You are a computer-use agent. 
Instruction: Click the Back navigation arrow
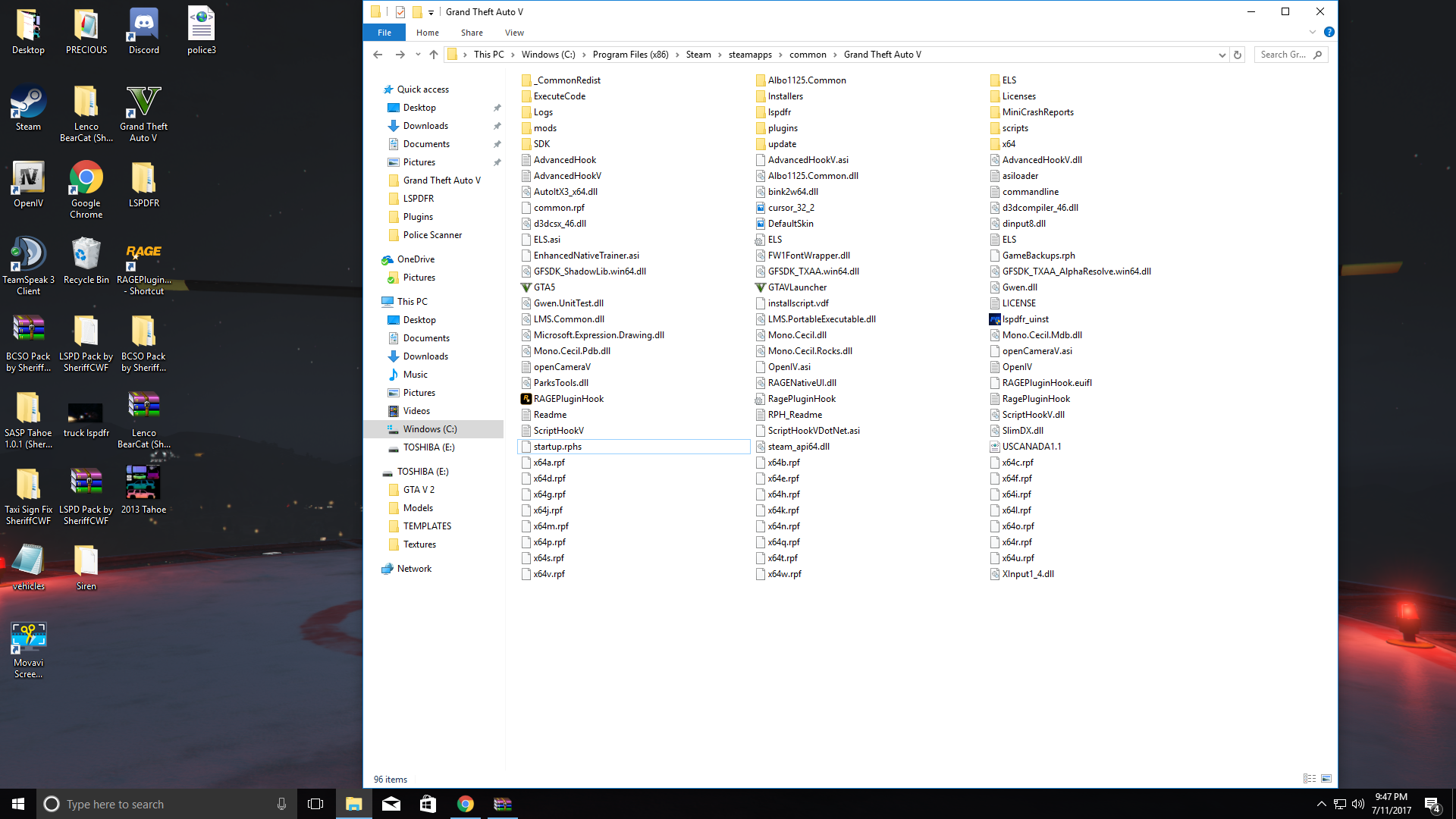[x=378, y=55]
